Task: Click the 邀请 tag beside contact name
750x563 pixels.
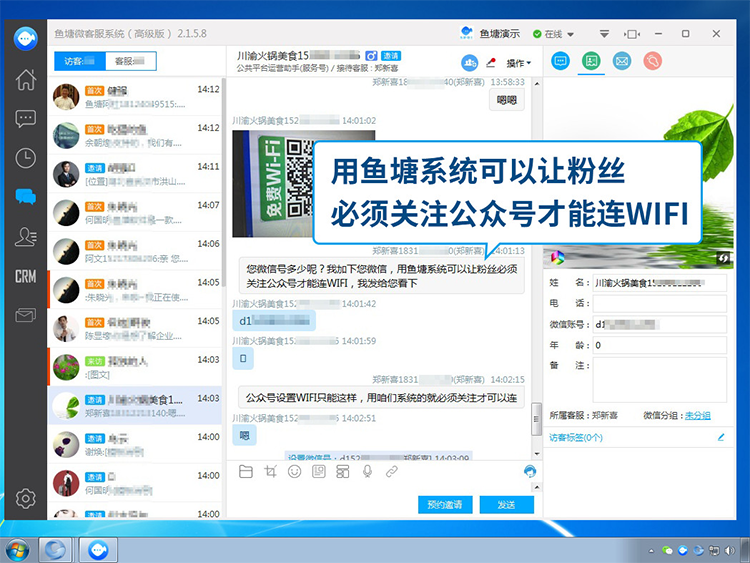Action: pos(391,56)
